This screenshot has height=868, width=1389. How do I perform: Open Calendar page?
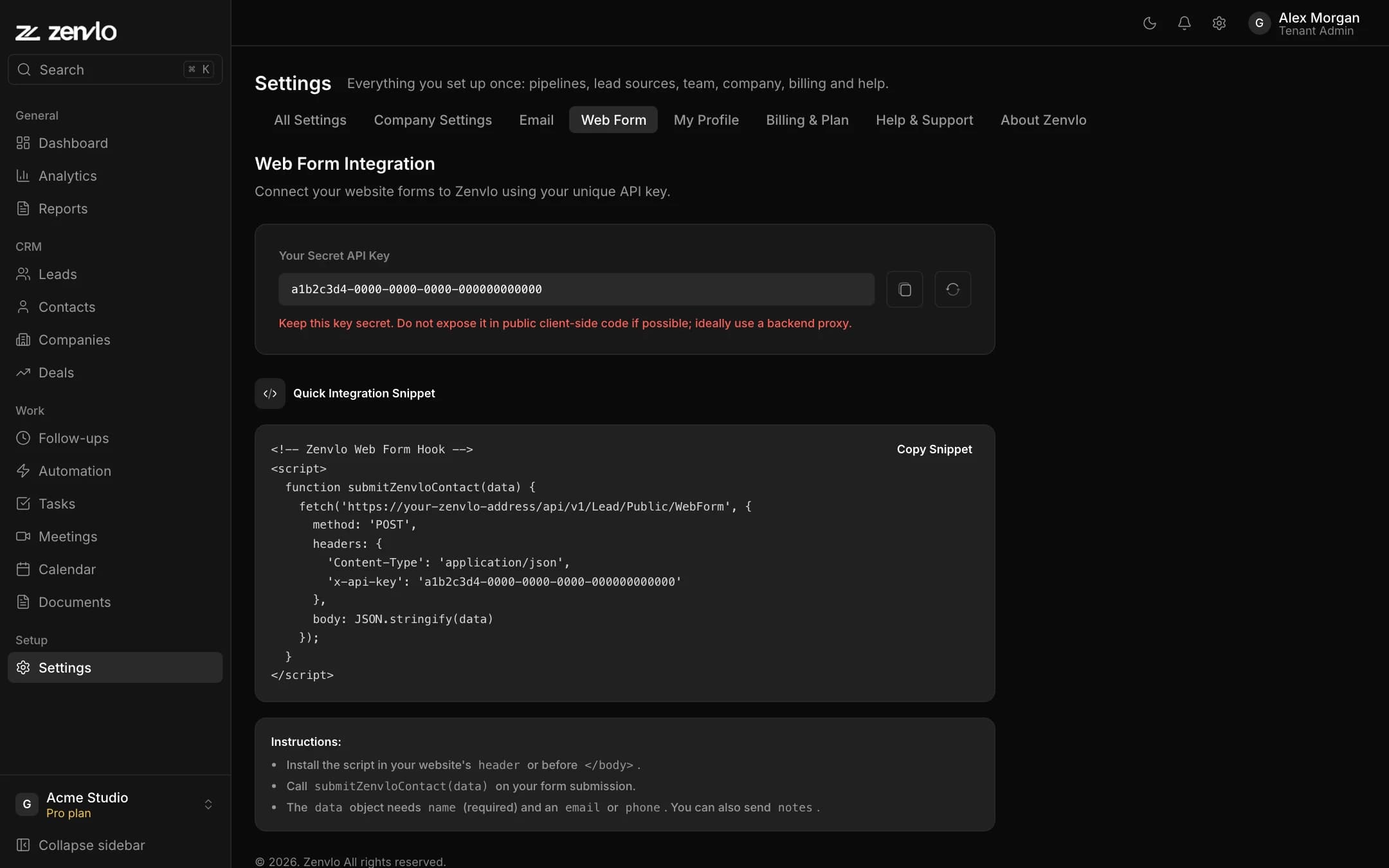[x=115, y=569]
